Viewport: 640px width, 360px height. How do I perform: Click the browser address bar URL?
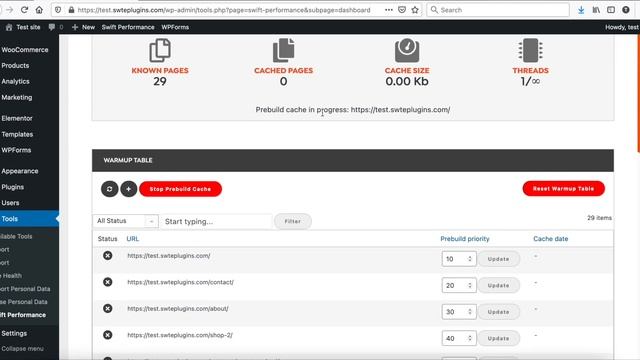224,10
